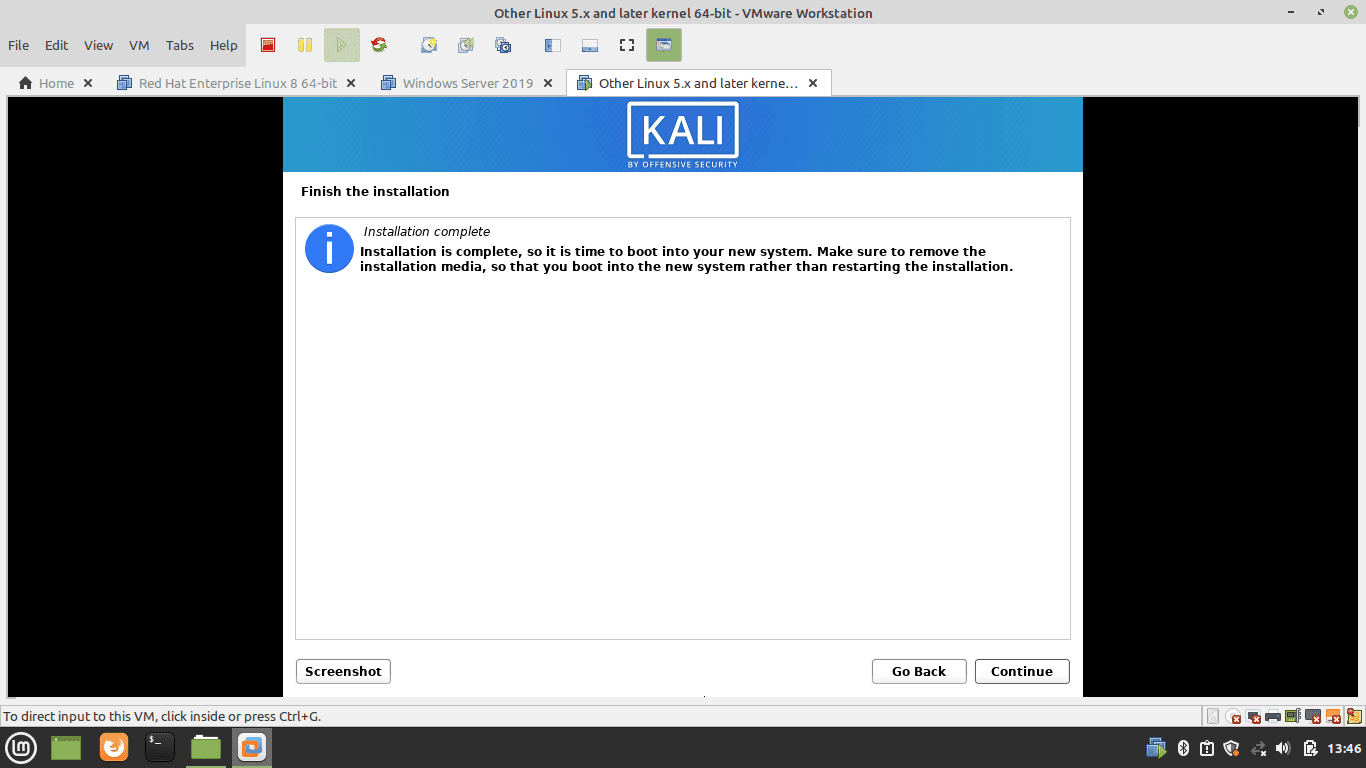Click the installer Screenshot button
The image size is (1366, 768).
click(343, 671)
